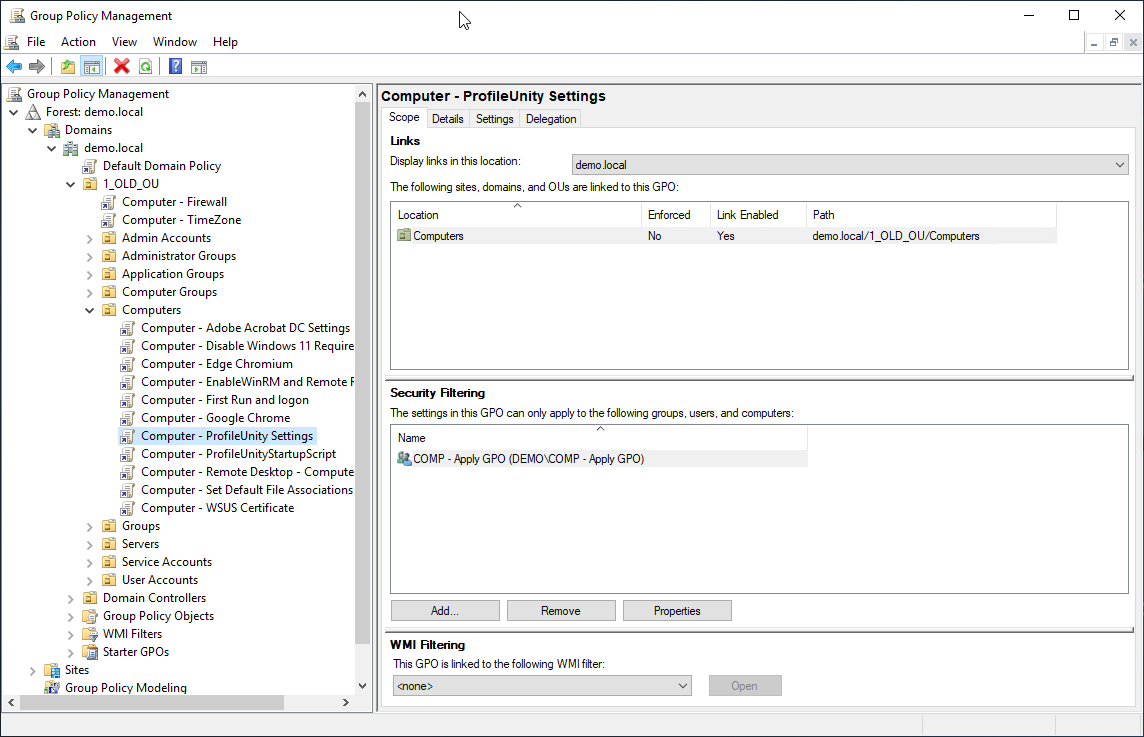Sort links by Enforced column header
Screen dimensions: 1144x737
676,215
